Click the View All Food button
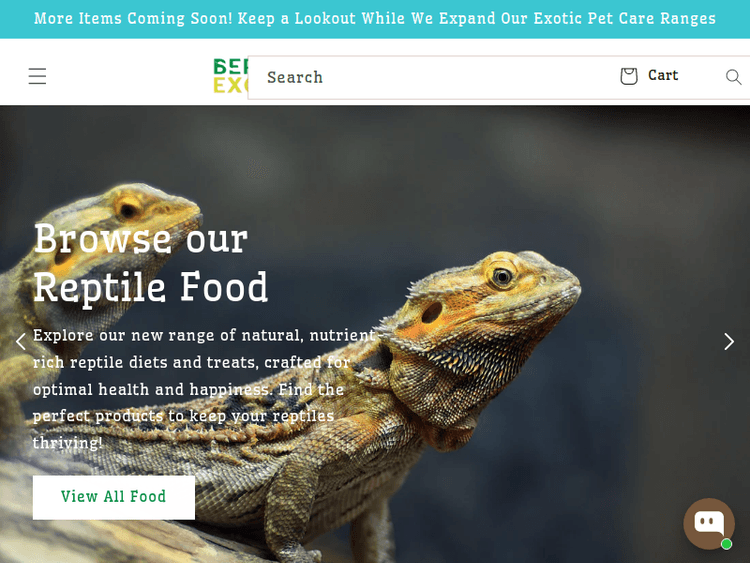 pos(114,497)
